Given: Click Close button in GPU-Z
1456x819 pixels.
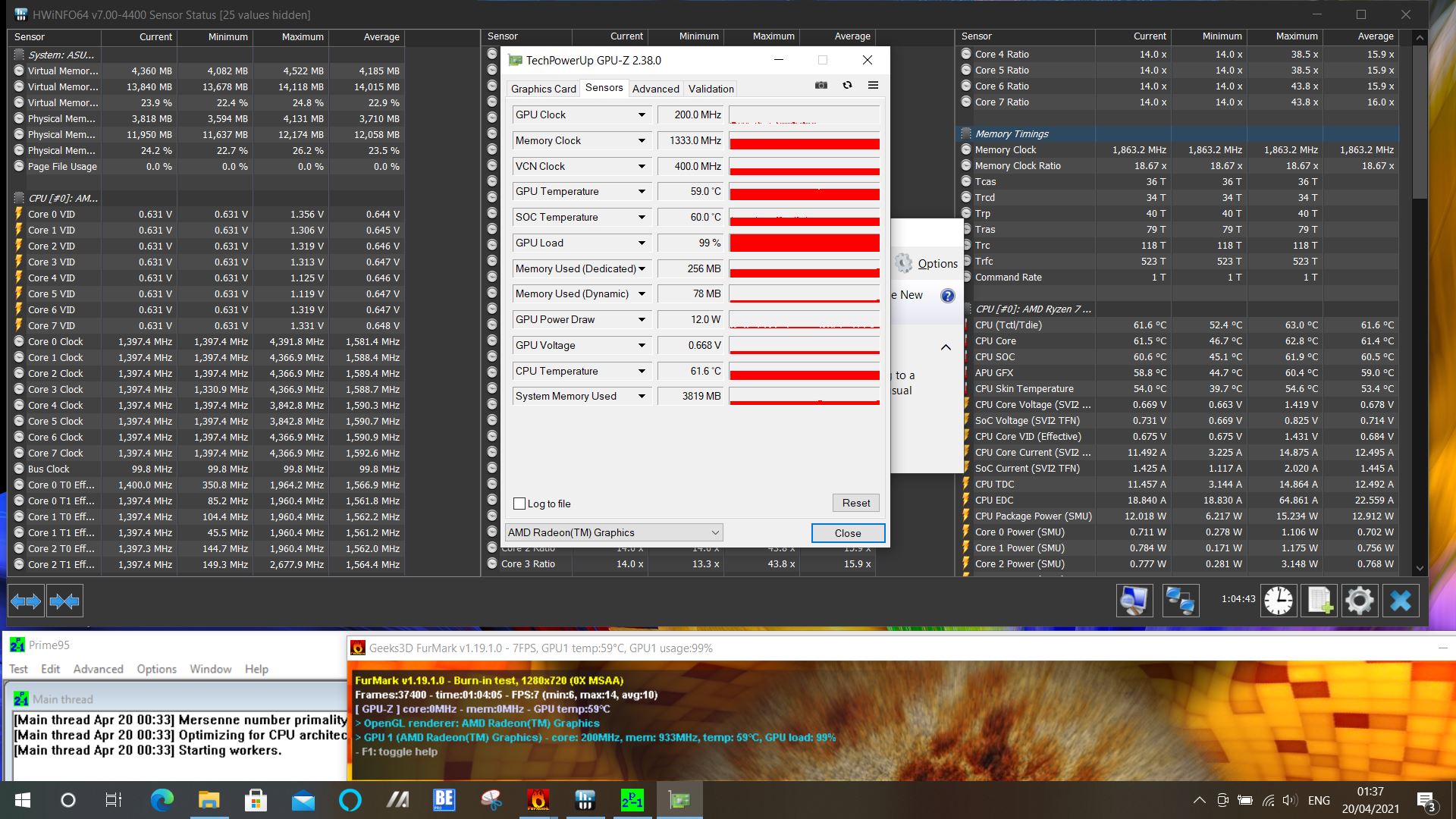Looking at the screenshot, I should click(848, 533).
